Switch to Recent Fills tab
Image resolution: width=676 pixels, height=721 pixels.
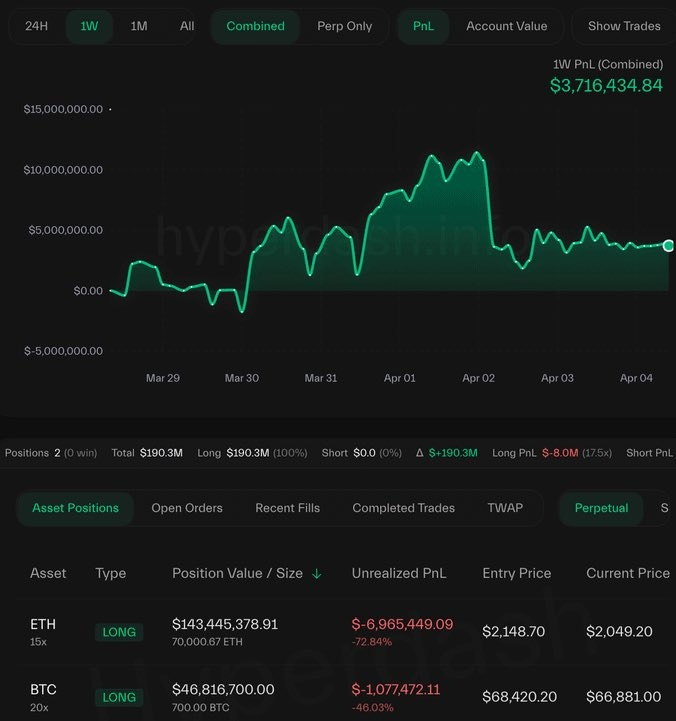(x=287, y=508)
